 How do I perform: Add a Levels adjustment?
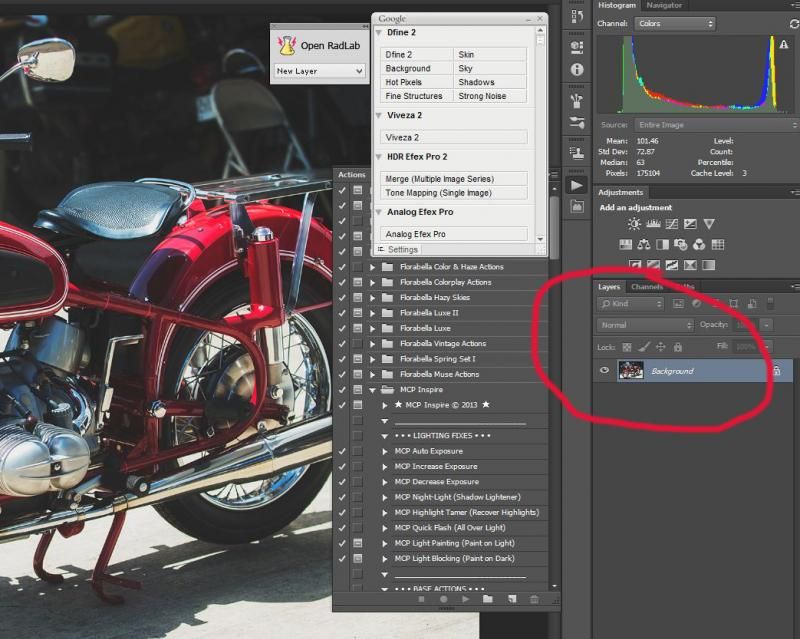coord(653,224)
